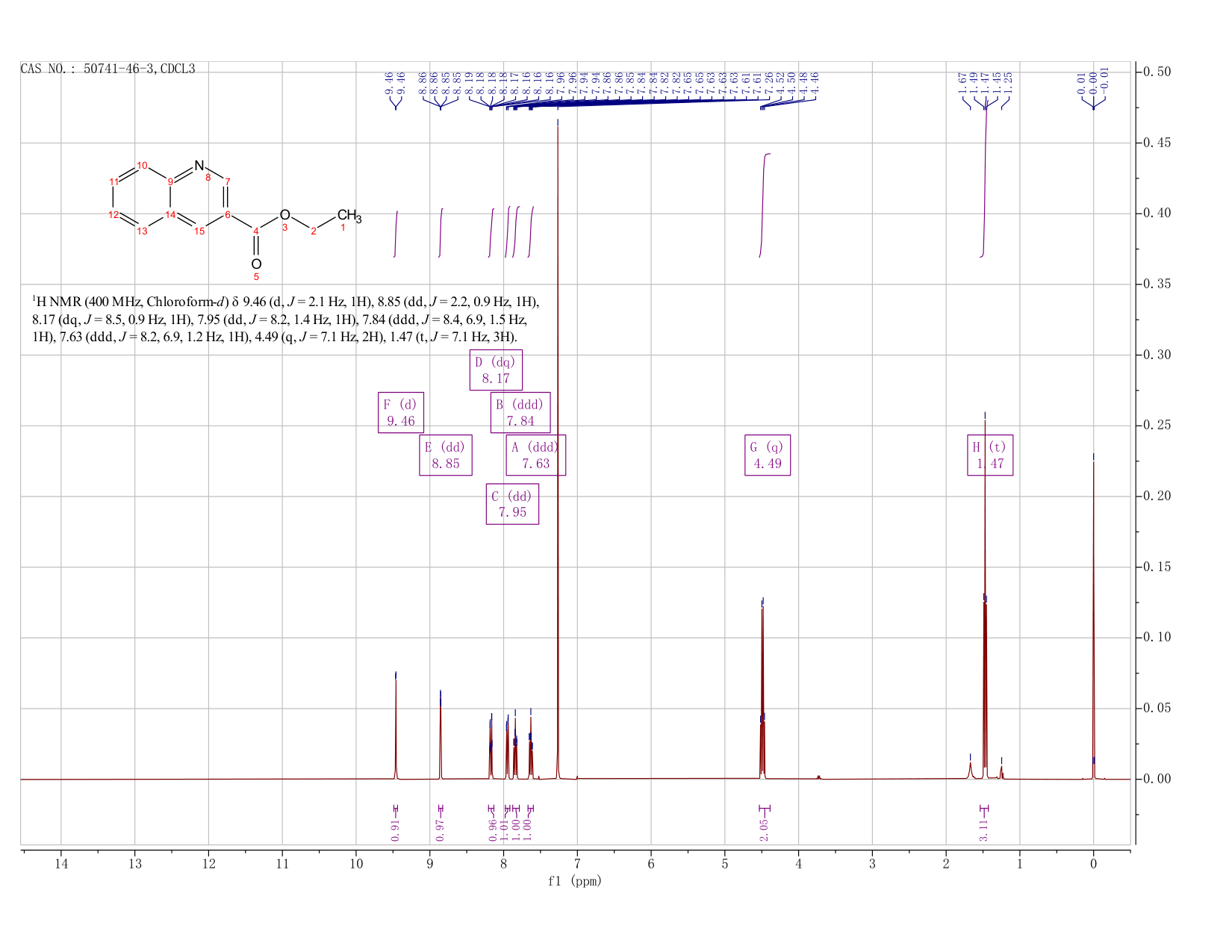Click the 1H NMR data description text

(x=286, y=320)
